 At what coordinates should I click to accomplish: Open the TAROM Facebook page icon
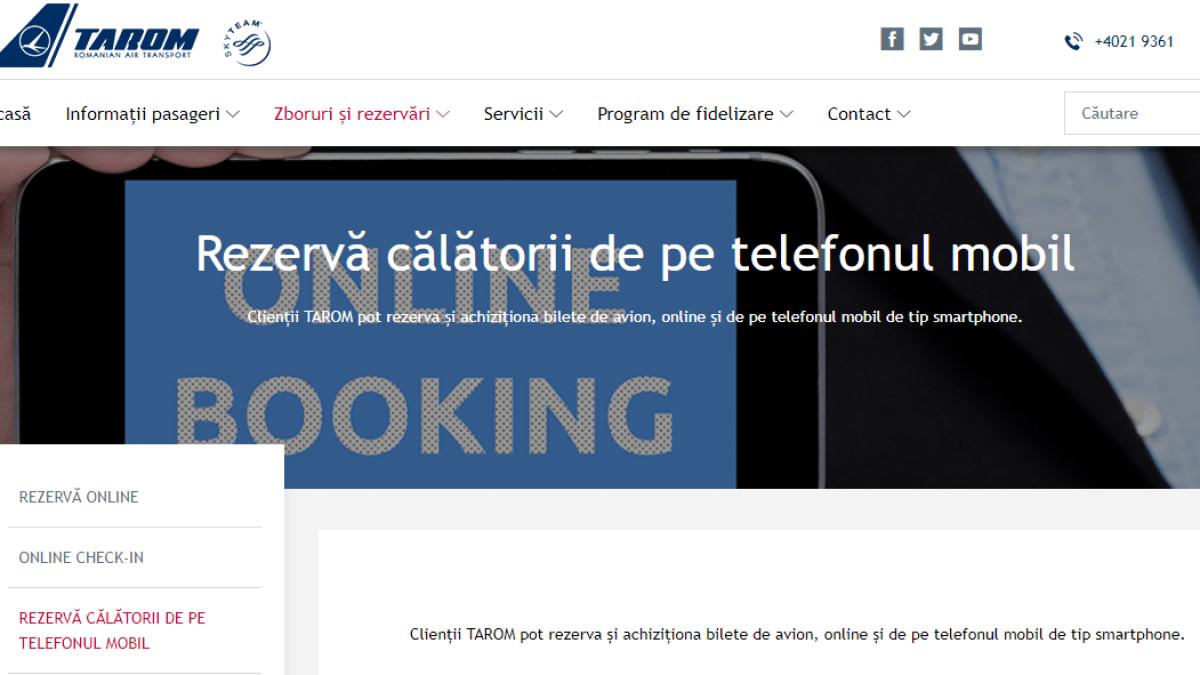[x=892, y=39]
